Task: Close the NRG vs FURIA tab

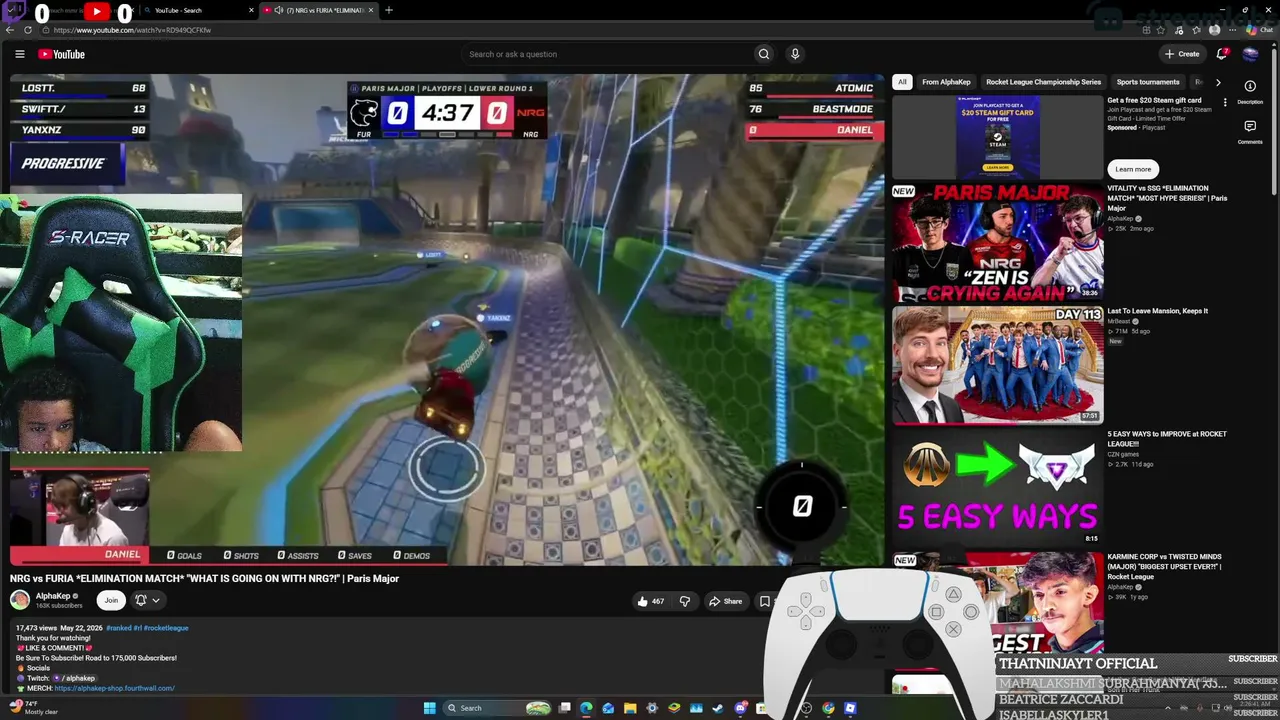Action: click(x=371, y=10)
